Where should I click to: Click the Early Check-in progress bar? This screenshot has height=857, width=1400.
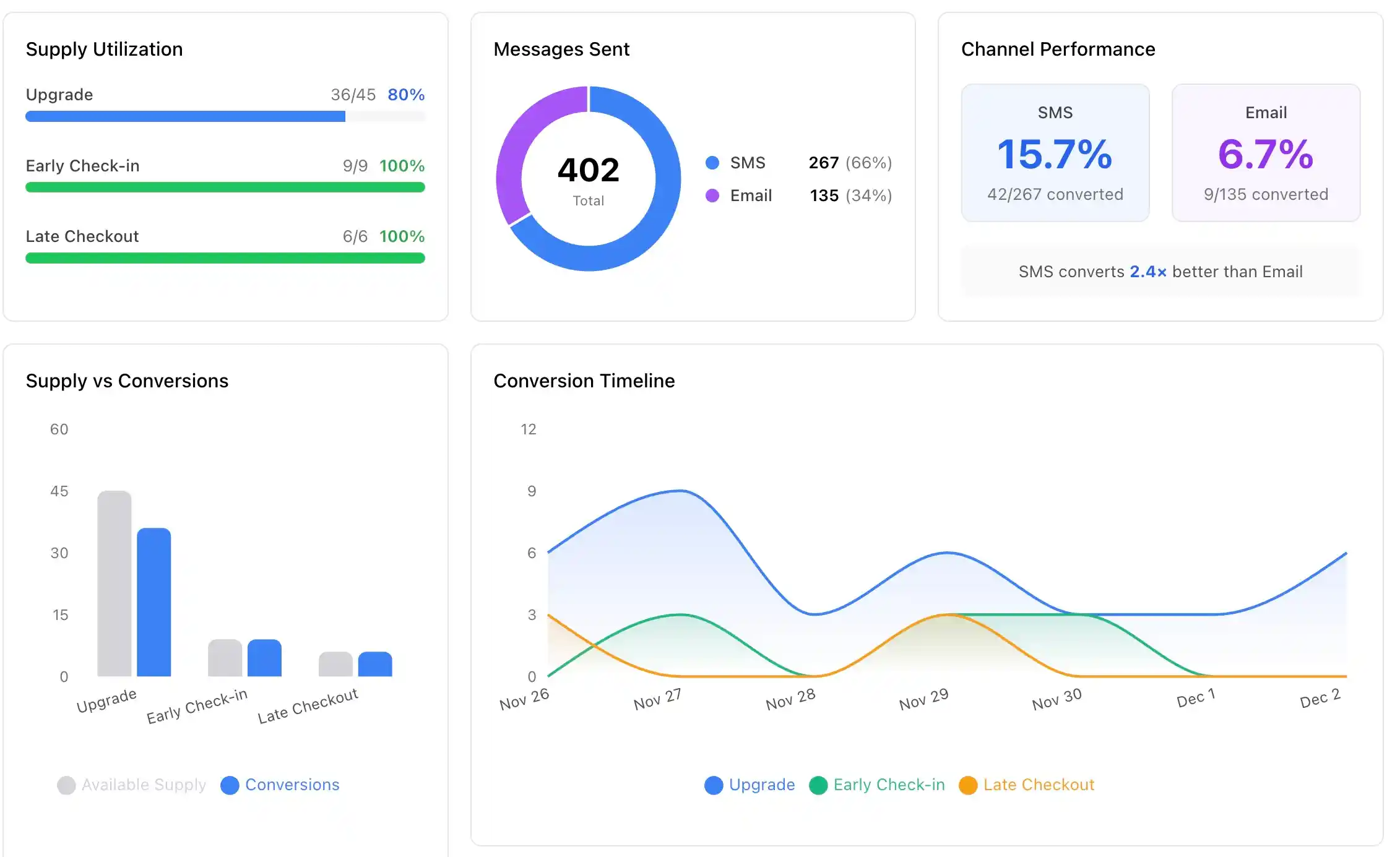pyautogui.click(x=225, y=187)
